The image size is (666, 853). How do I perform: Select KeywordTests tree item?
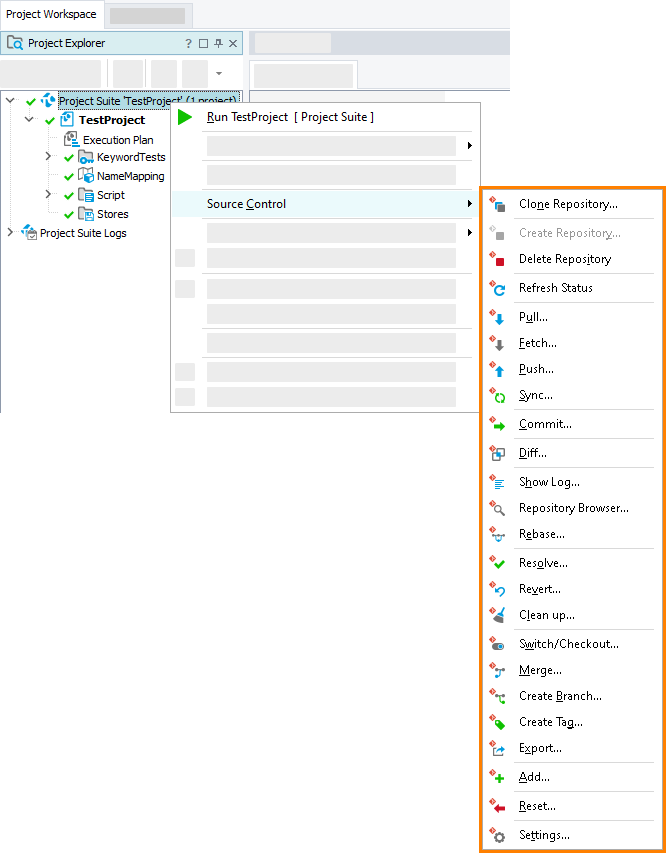131,157
